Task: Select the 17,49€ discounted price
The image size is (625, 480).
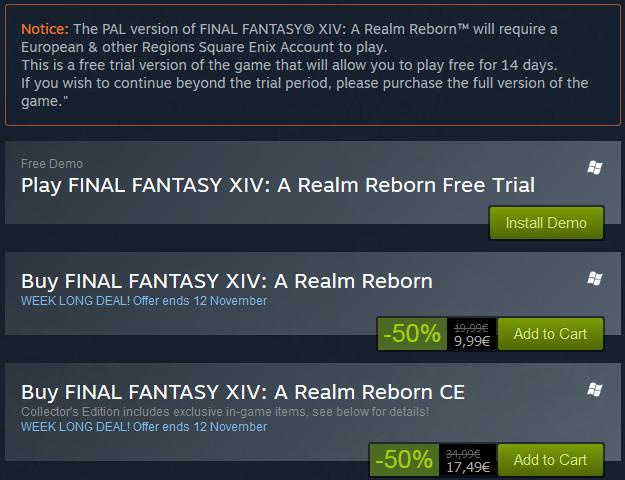Action: [x=468, y=467]
